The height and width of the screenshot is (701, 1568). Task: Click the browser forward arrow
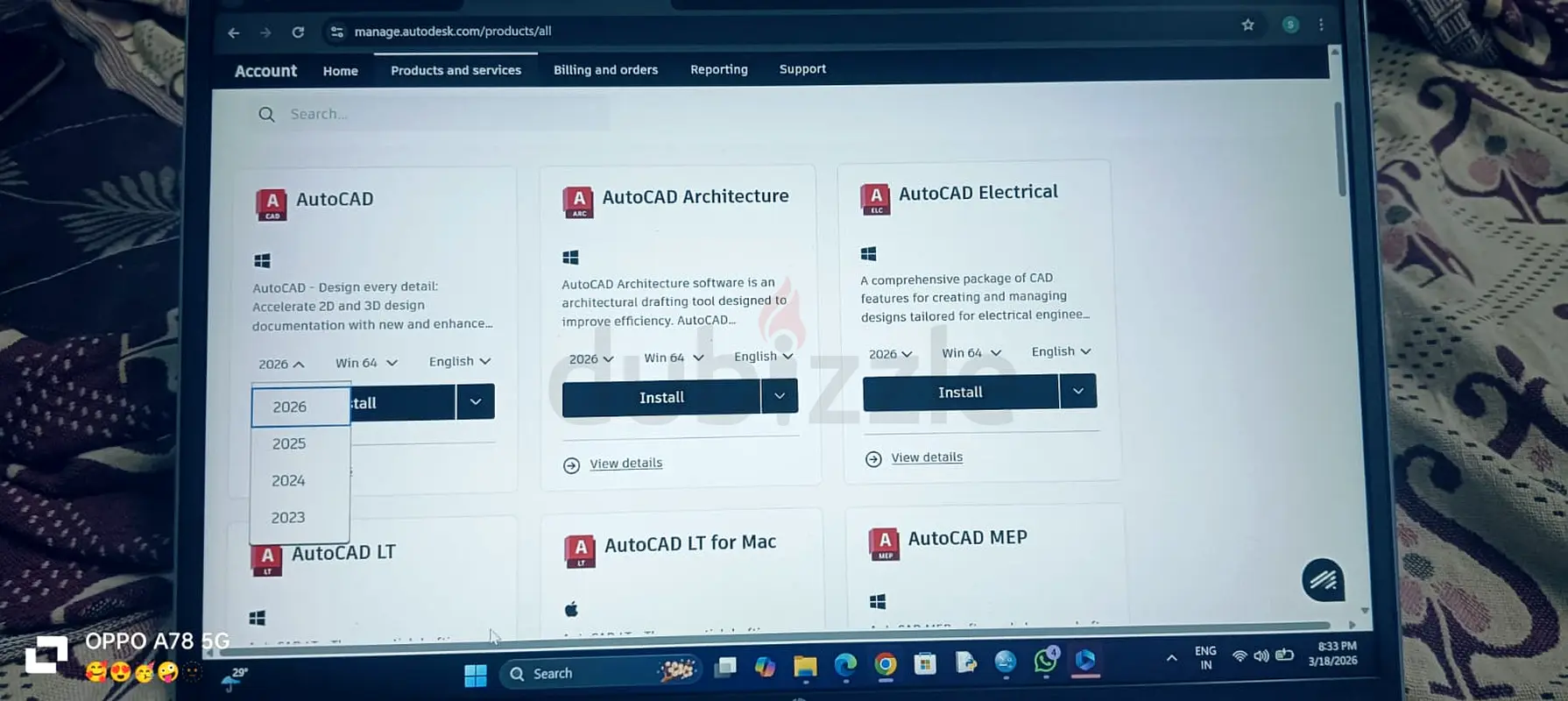(x=265, y=32)
